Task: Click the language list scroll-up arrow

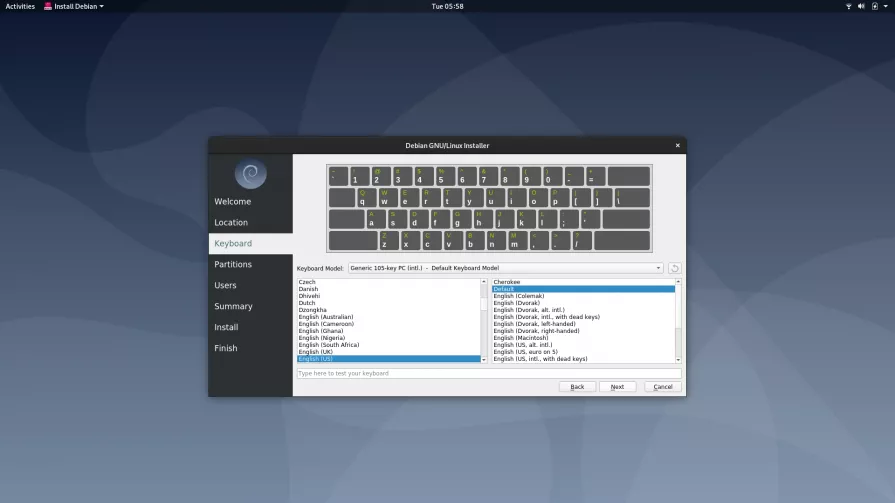Action: coord(483,282)
